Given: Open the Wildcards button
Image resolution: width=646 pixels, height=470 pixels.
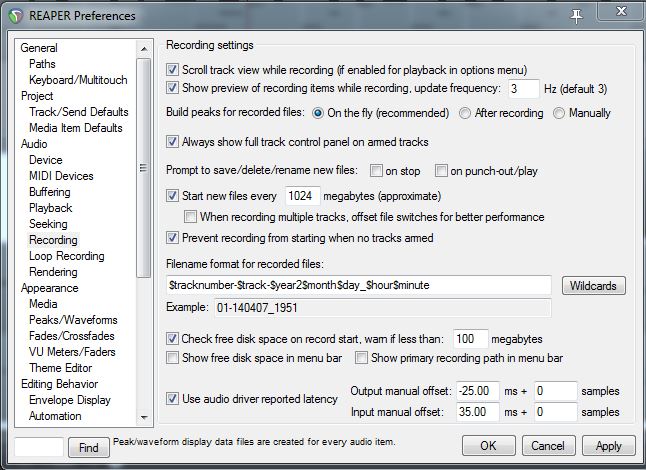Looking at the screenshot, I should [x=594, y=285].
